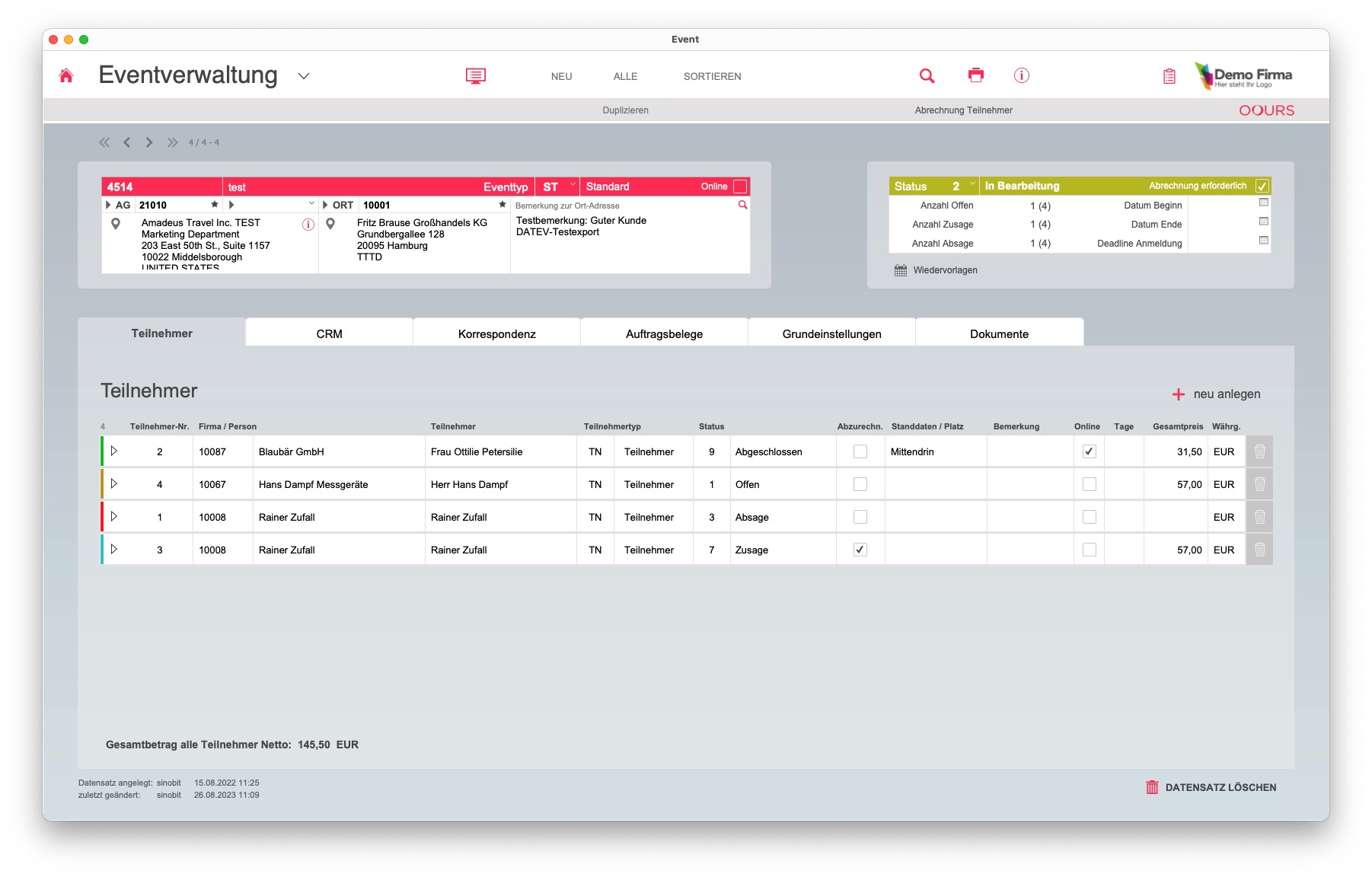
Task: Open the Eventtyp ST dropdown
Action: [573, 185]
